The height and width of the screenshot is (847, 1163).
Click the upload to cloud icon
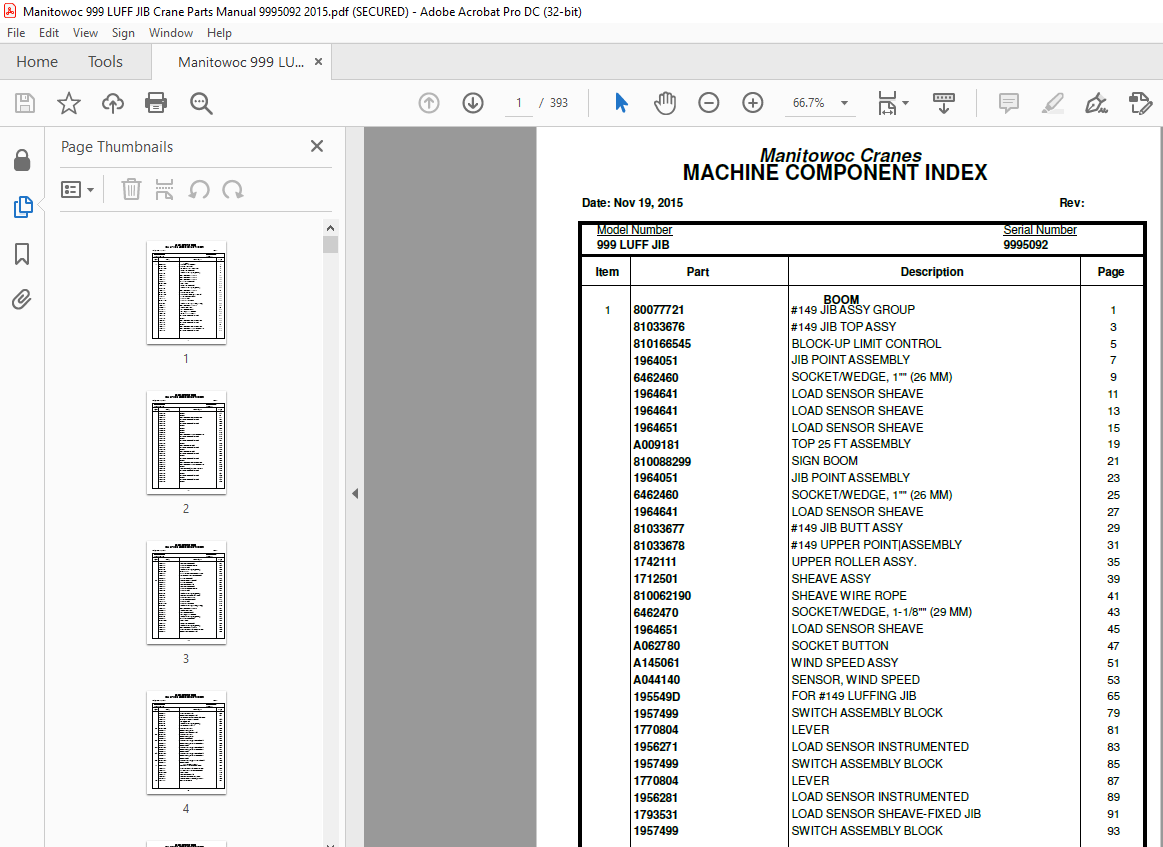tap(113, 103)
